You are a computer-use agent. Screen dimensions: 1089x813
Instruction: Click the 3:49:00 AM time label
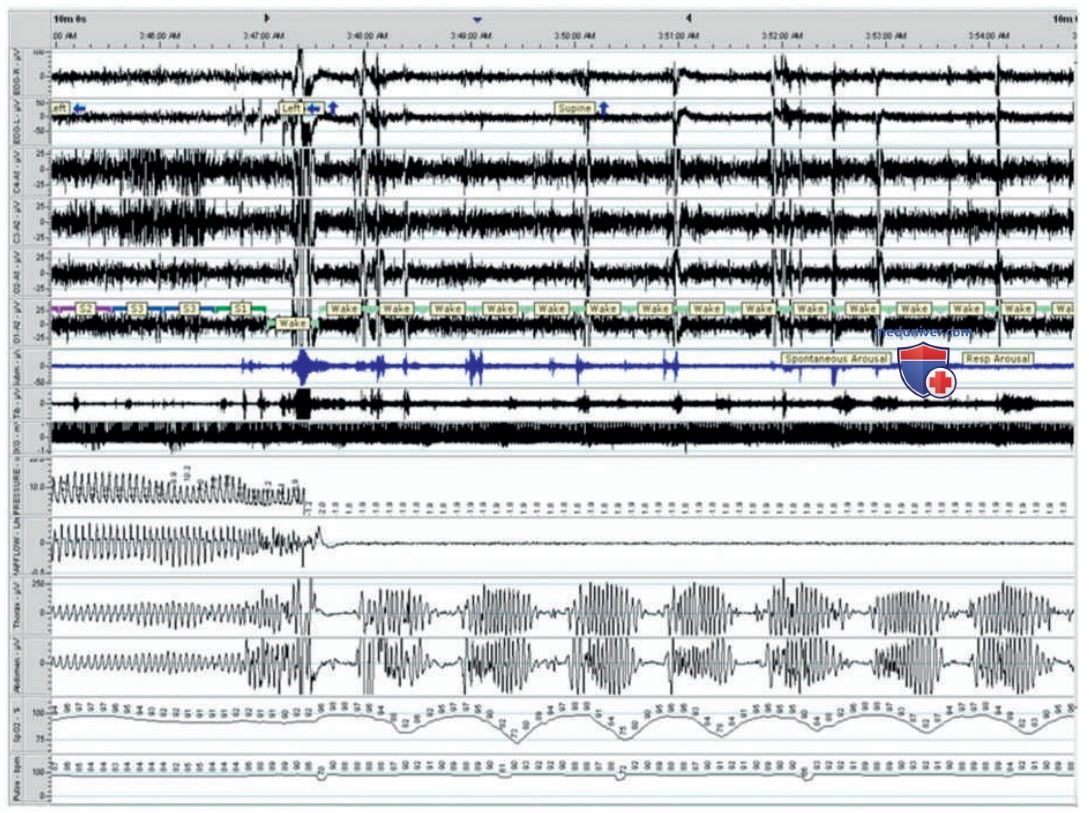tap(471, 35)
